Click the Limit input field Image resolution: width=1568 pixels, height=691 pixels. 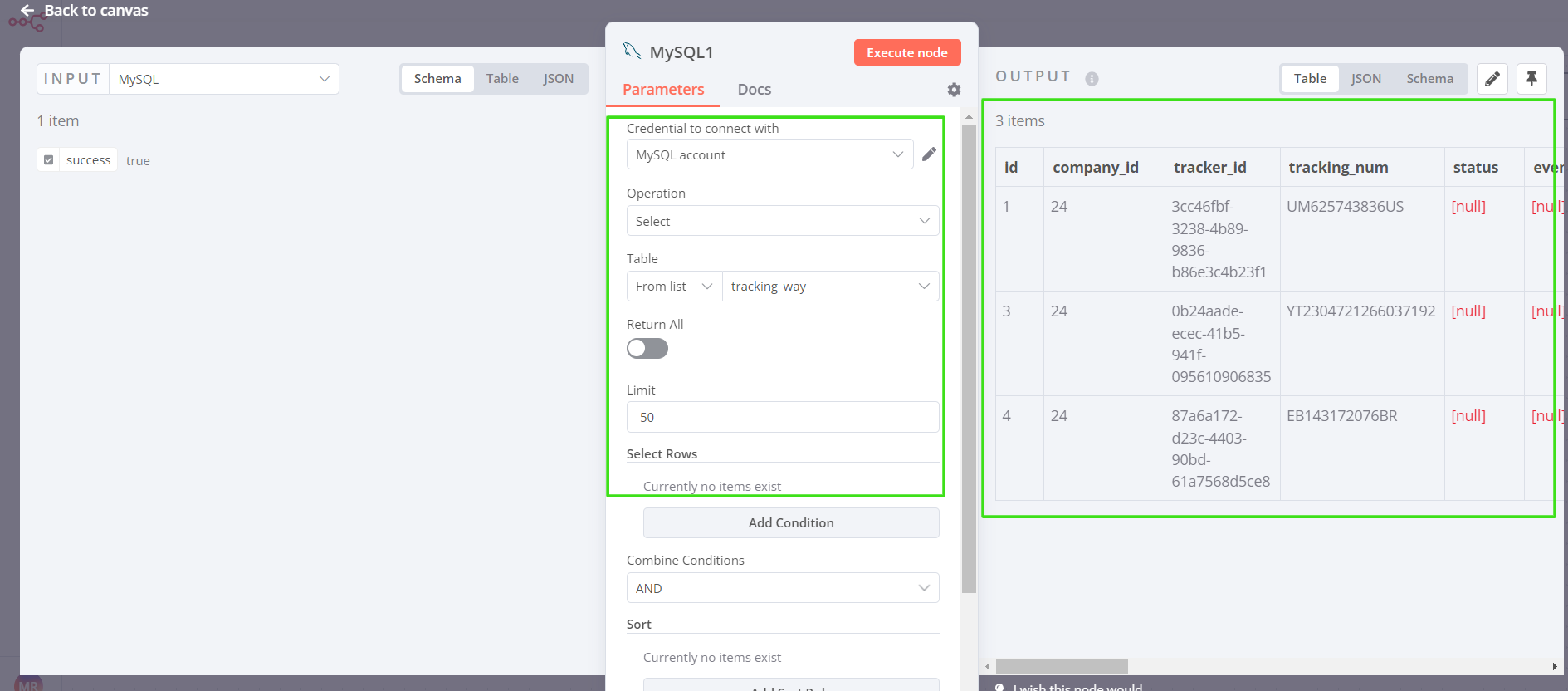click(x=782, y=417)
